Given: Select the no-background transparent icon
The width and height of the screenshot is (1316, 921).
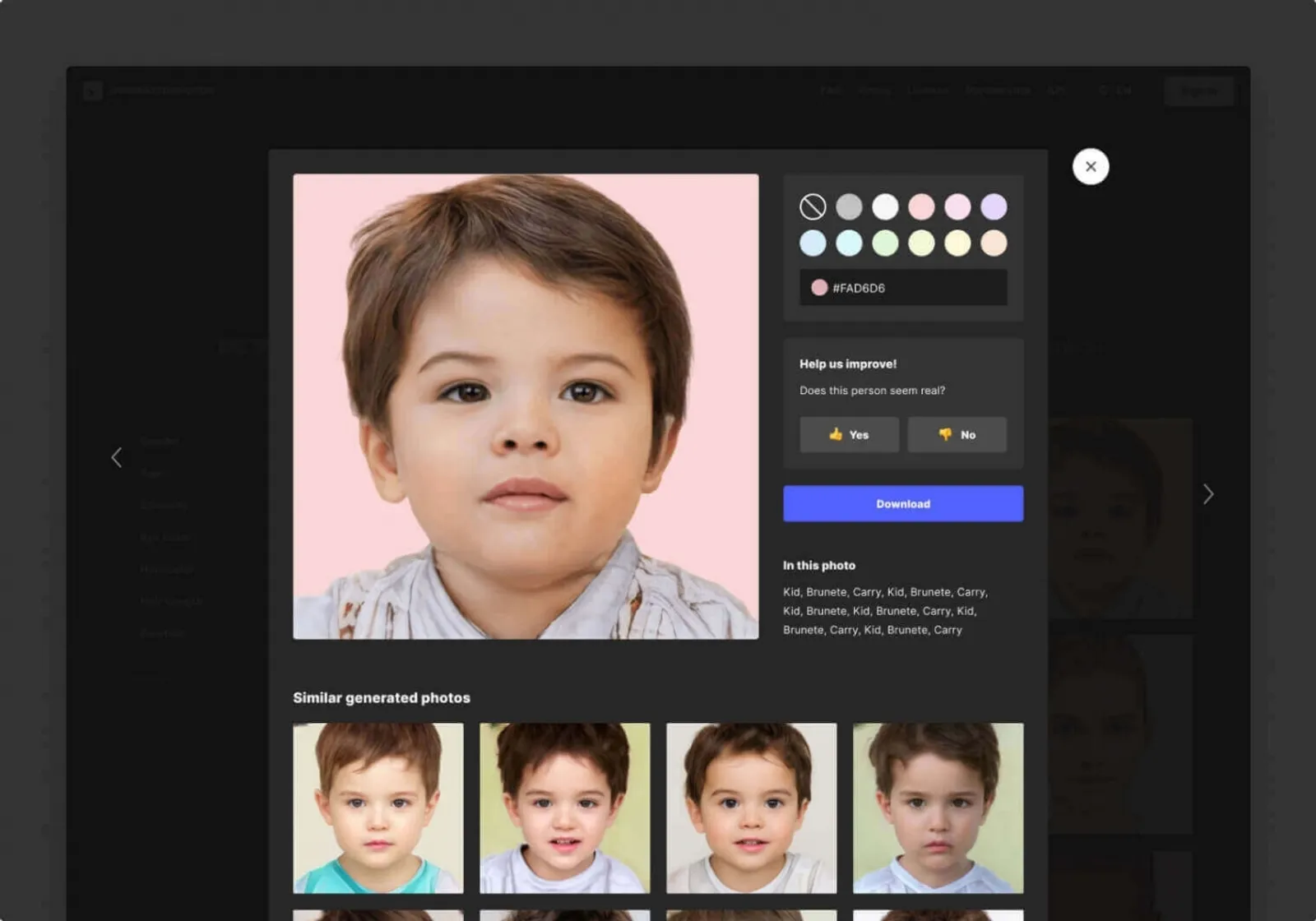Looking at the screenshot, I should click(813, 206).
